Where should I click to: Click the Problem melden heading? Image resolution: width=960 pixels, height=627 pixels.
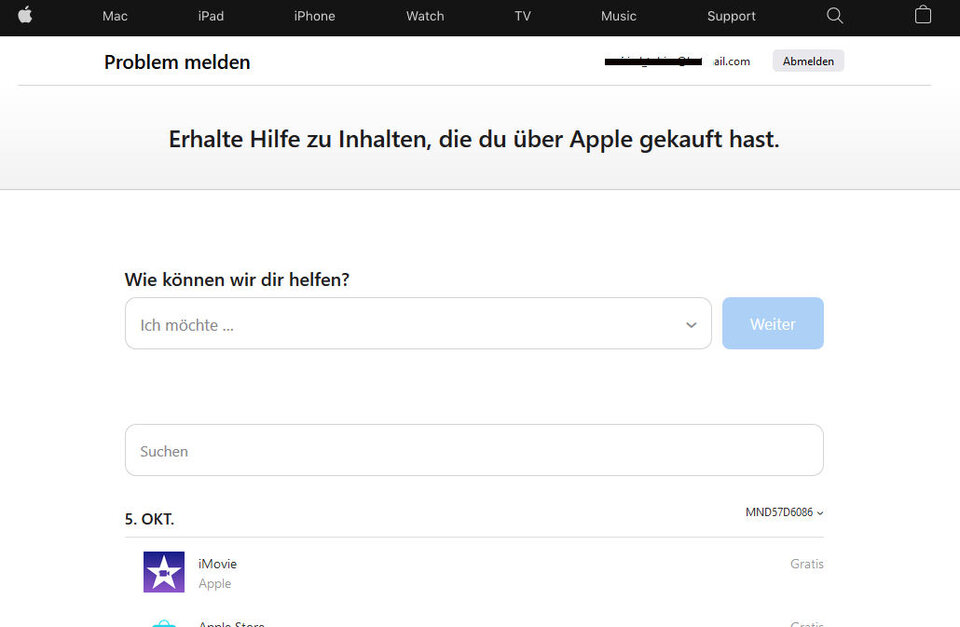coord(177,62)
